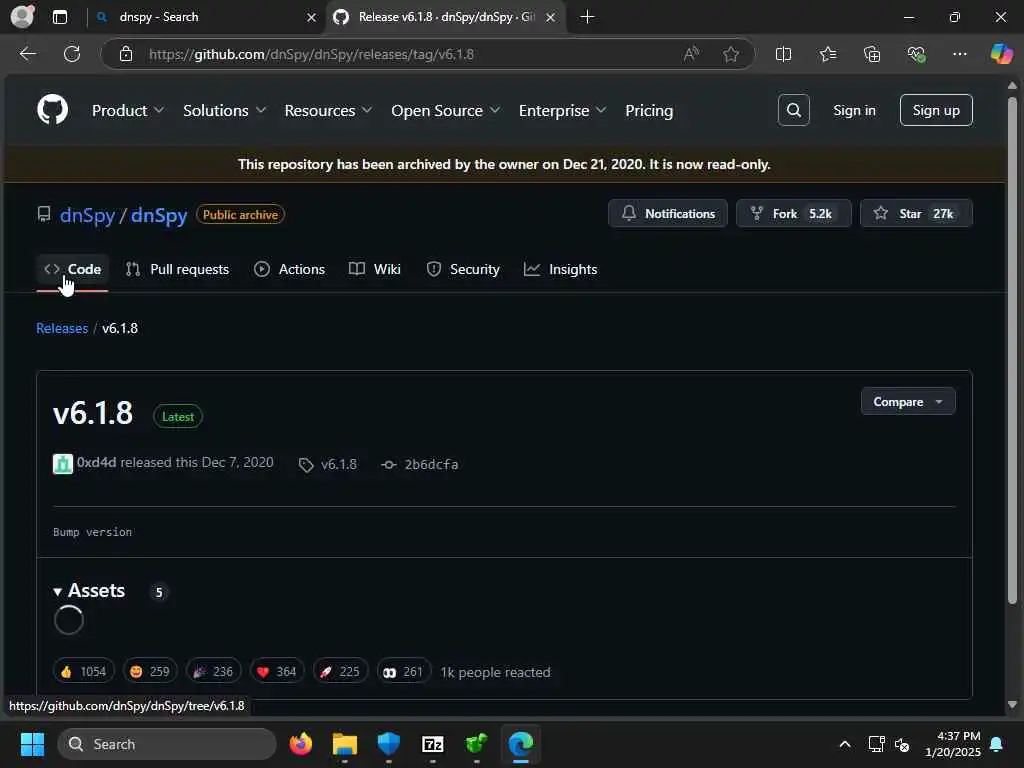Open commit 2b6dcfa
Image resolution: width=1024 pixels, height=768 pixels.
tap(420, 464)
